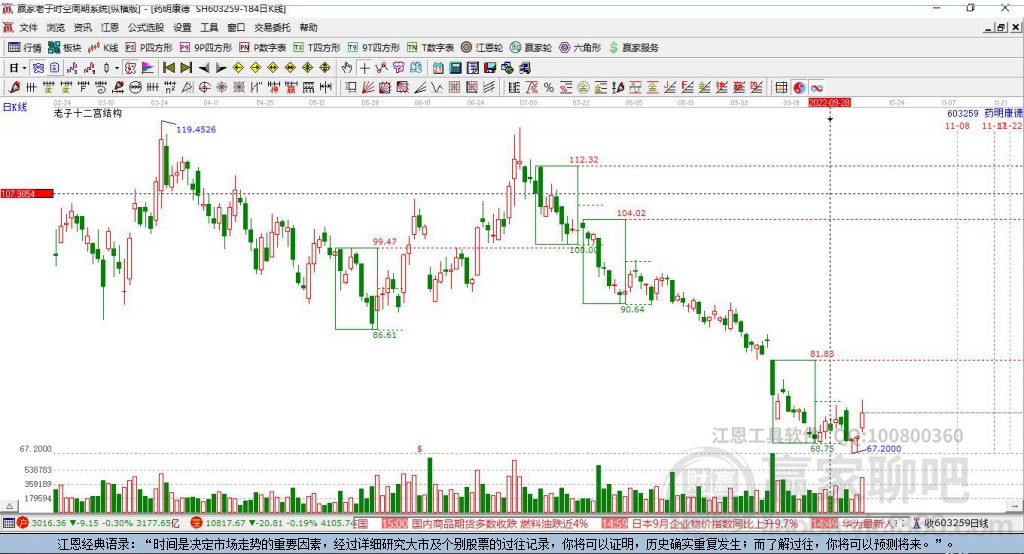Open the 交易委托 menu
This screenshot has width=1024, height=554.
272,27
